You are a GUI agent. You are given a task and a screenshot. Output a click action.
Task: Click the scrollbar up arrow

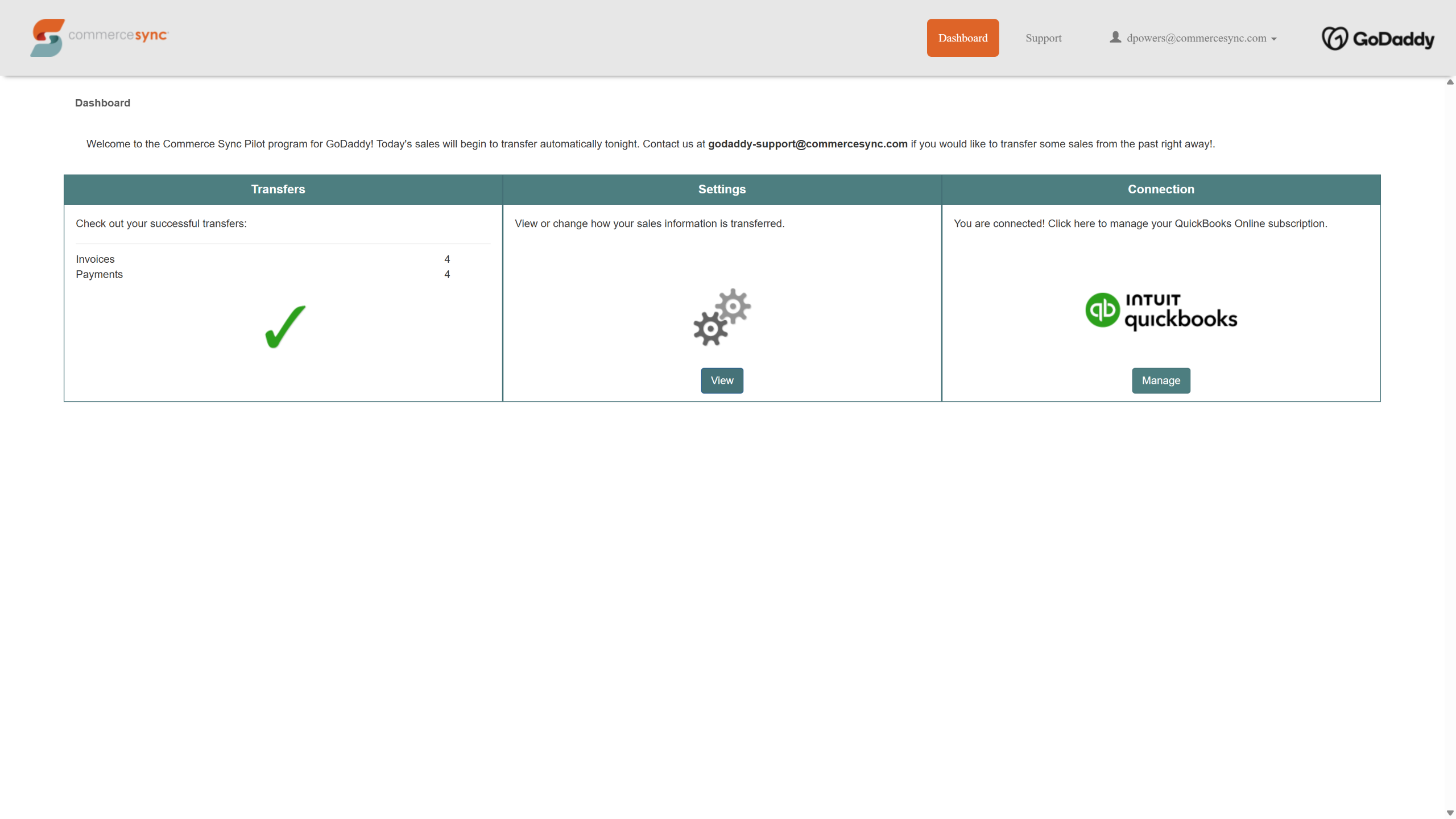point(1450,82)
